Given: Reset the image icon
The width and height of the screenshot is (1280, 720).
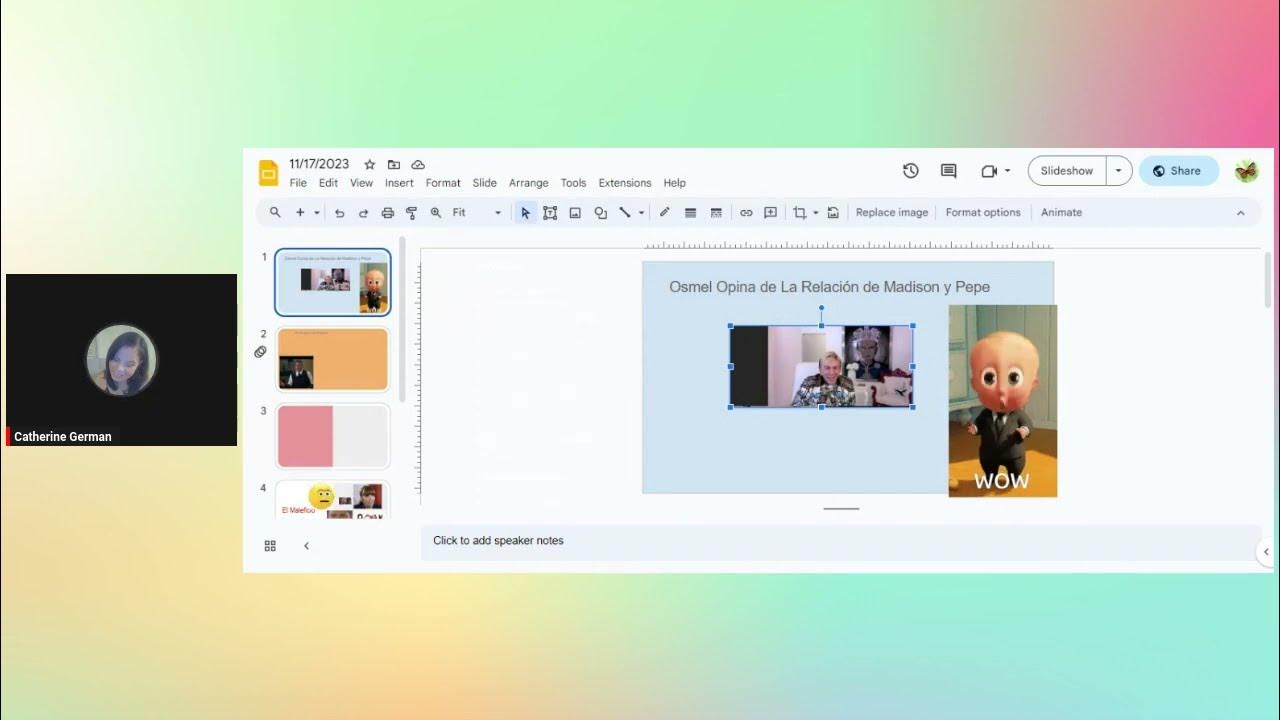Looking at the screenshot, I should click(x=832, y=212).
